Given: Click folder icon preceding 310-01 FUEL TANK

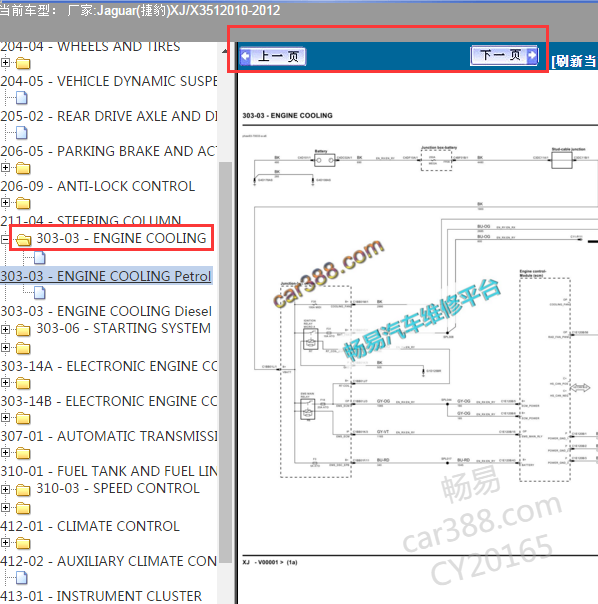Looking at the screenshot, I should [x=23, y=453].
